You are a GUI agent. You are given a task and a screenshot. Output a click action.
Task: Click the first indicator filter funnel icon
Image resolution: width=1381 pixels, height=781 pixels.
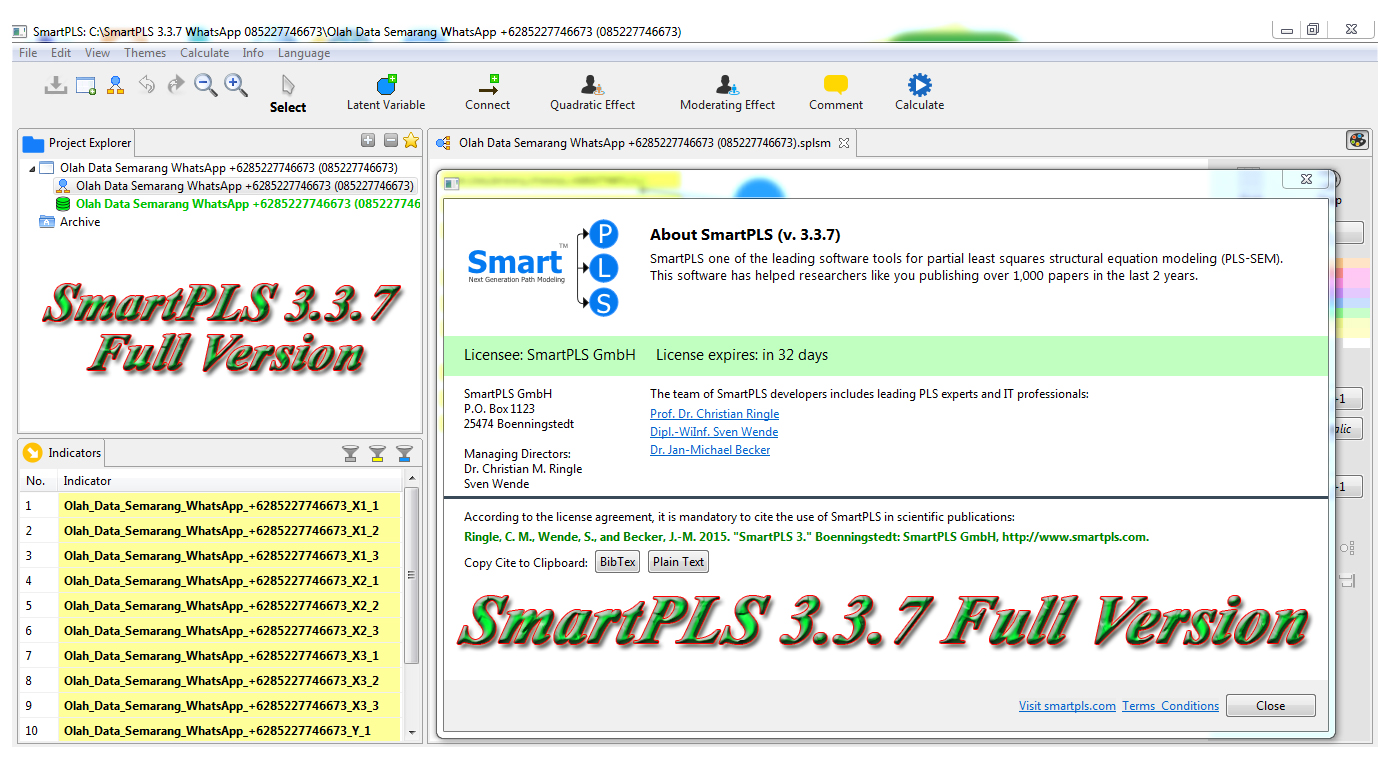pyautogui.click(x=350, y=454)
